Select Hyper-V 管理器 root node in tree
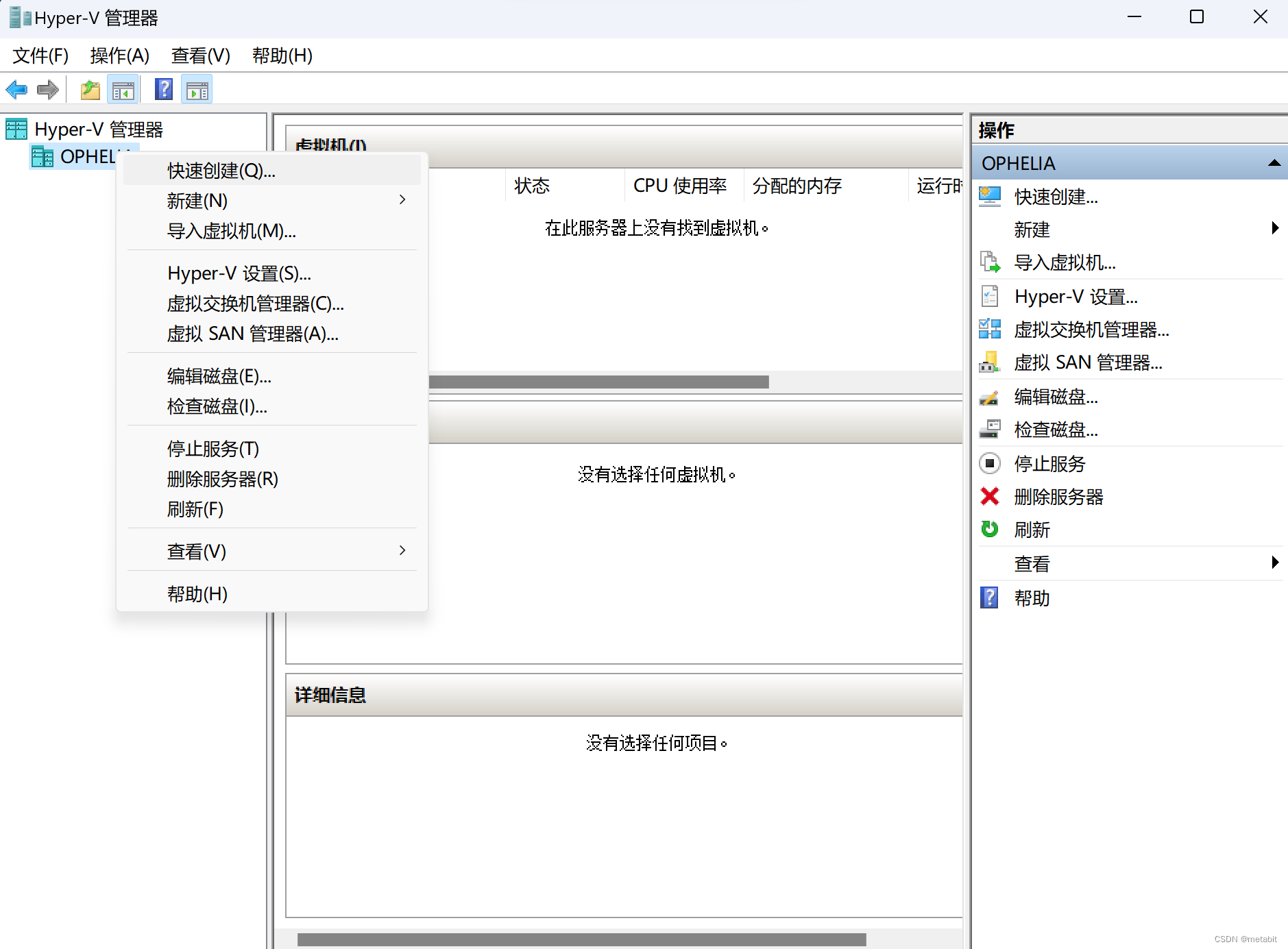The image size is (1288, 949). [x=99, y=130]
